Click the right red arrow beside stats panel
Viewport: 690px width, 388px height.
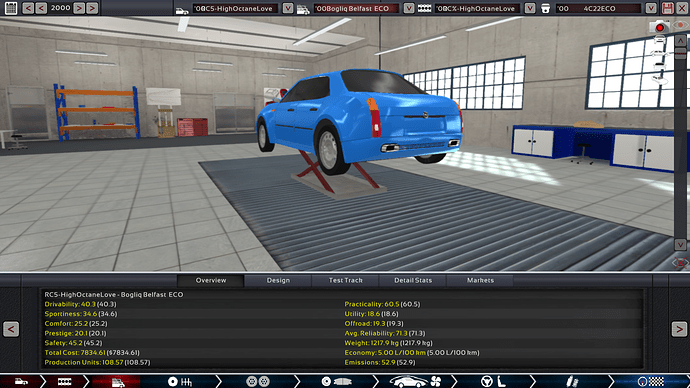click(679, 329)
